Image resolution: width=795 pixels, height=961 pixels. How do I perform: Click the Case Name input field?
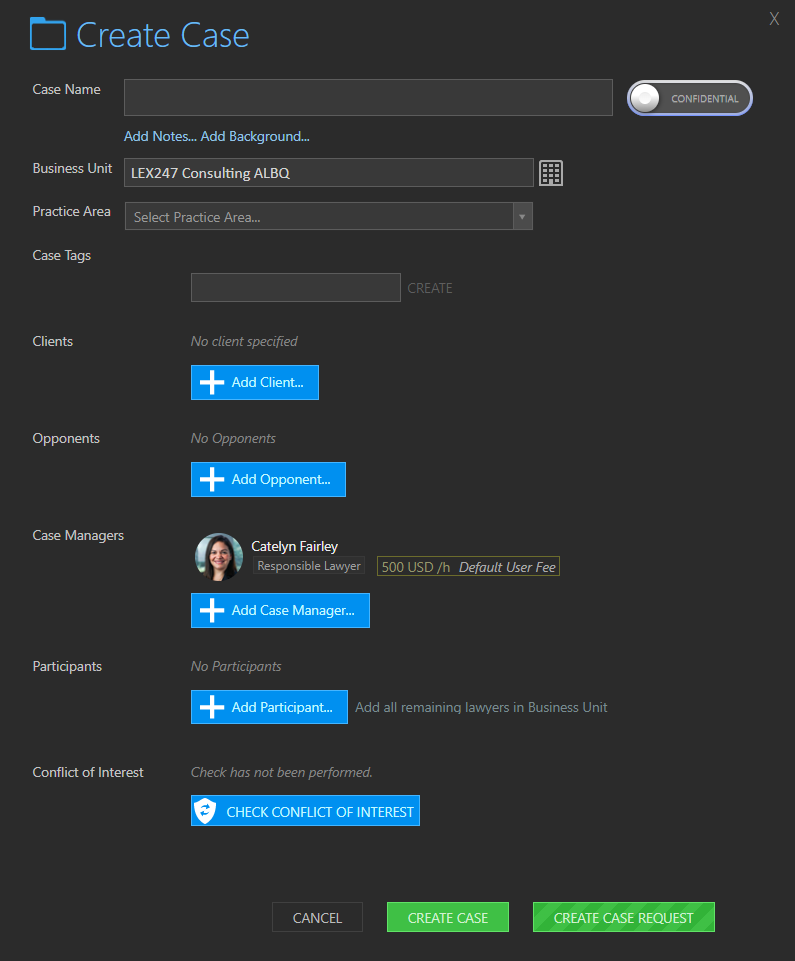(x=368, y=97)
